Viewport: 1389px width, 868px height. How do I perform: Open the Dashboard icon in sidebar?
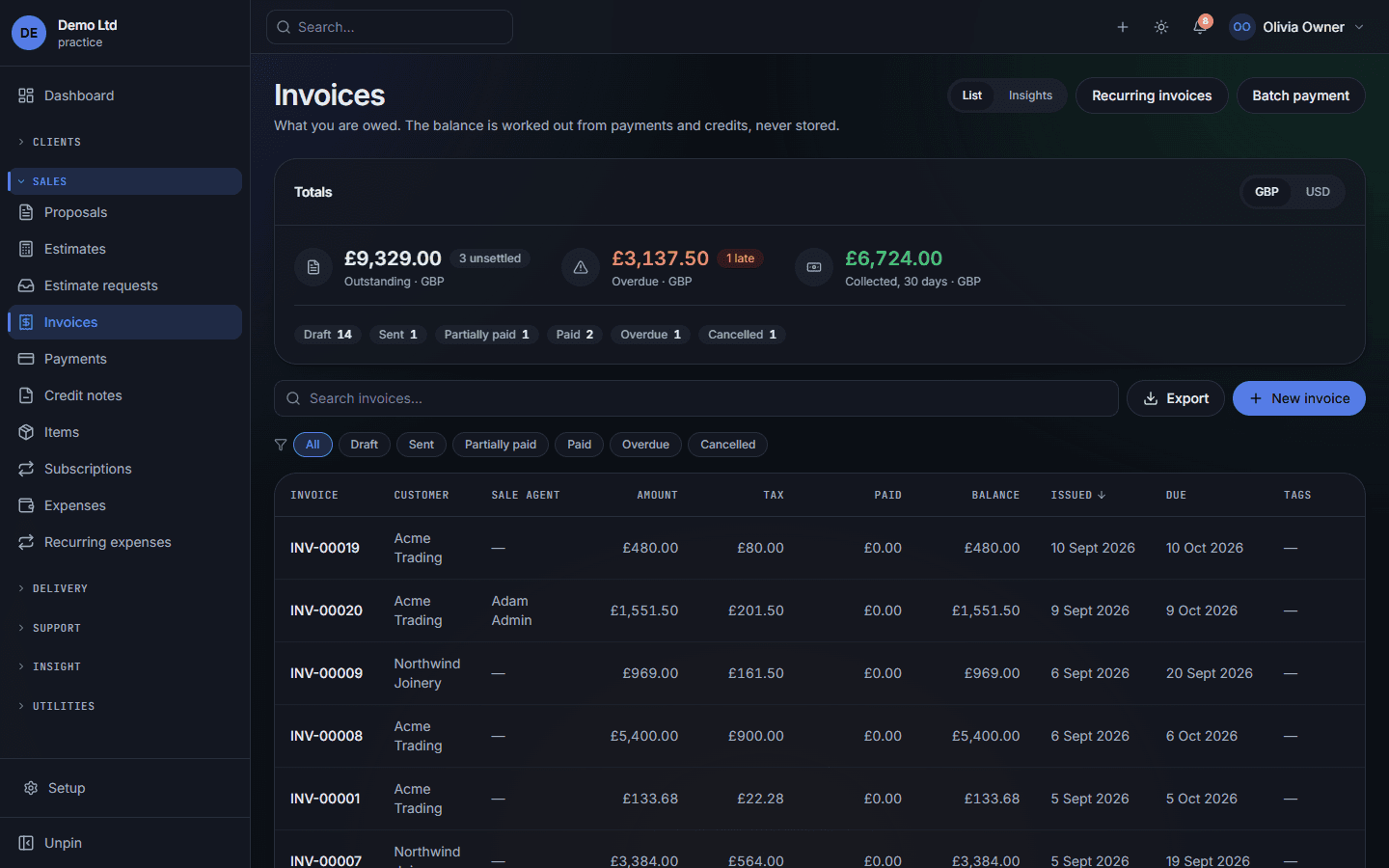[26, 95]
